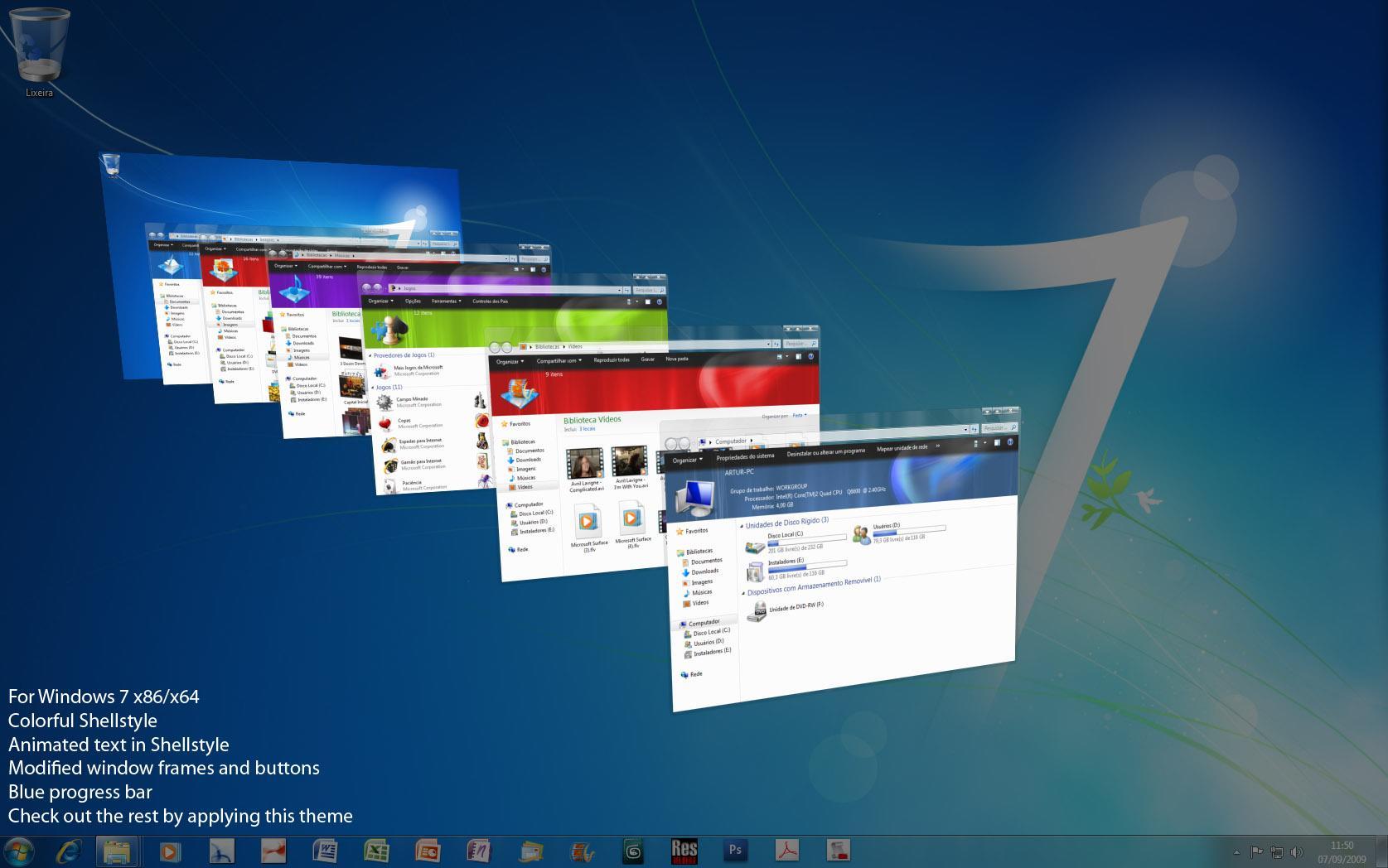Select Espadas para Internet in Jogos window
Screen dimensions: 1388x868
(x=412, y=444)
